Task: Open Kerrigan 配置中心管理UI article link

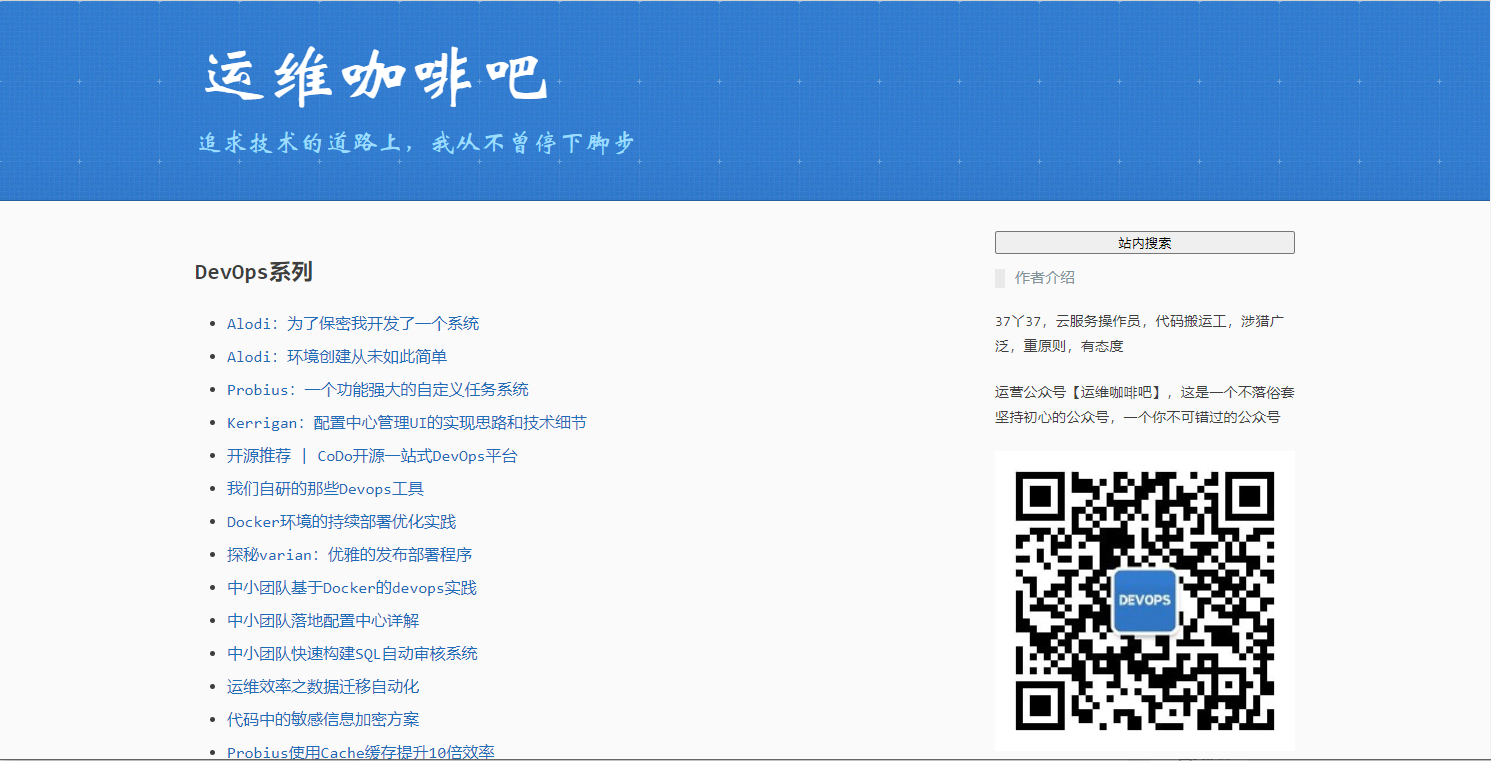Action: pos(406,423)
